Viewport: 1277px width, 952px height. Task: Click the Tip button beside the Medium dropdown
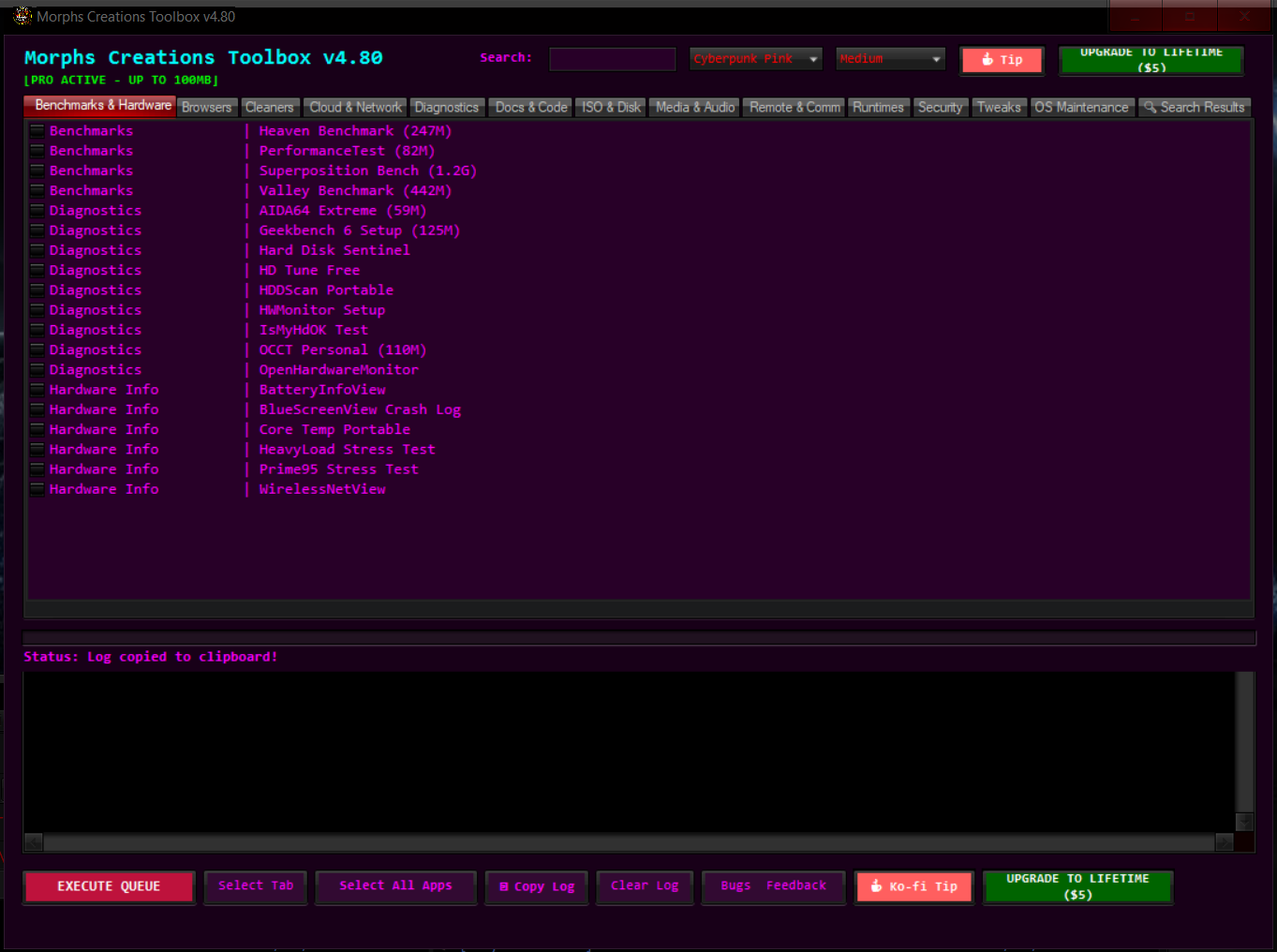[x=1002, y=60]
